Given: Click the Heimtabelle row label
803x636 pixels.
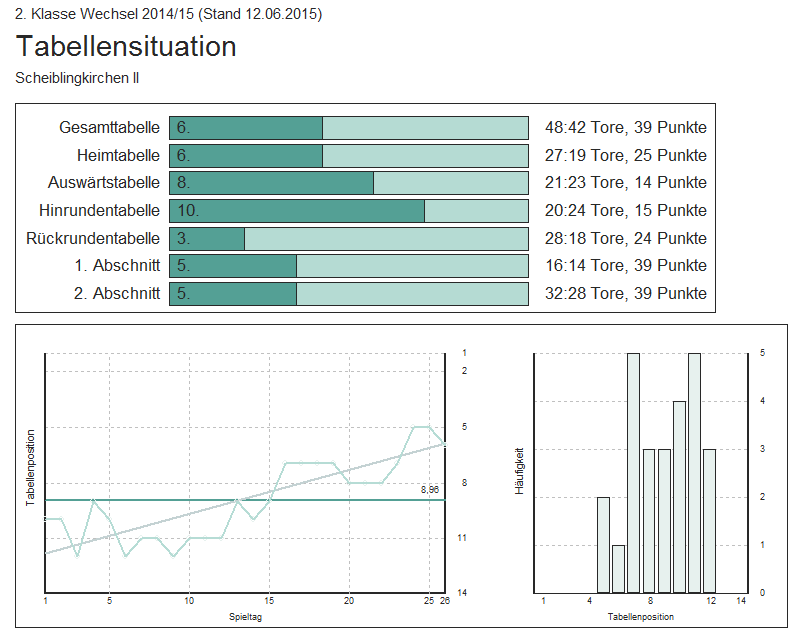Looking at the screenshot, I should [118, 156].
